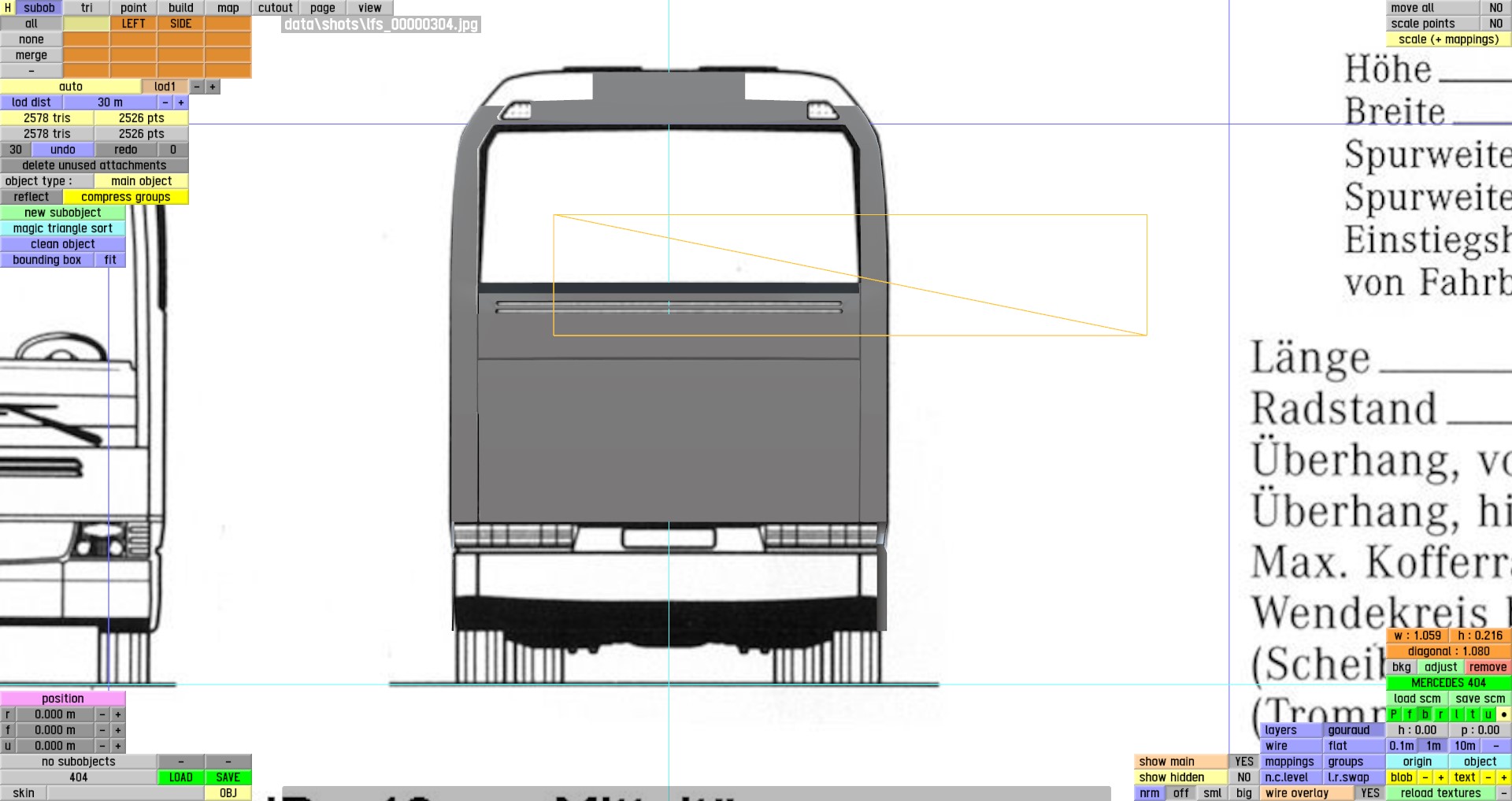Screen dimensions: 1512x801
Task: Increase lod dist with plus
Action: click(181, 102)
